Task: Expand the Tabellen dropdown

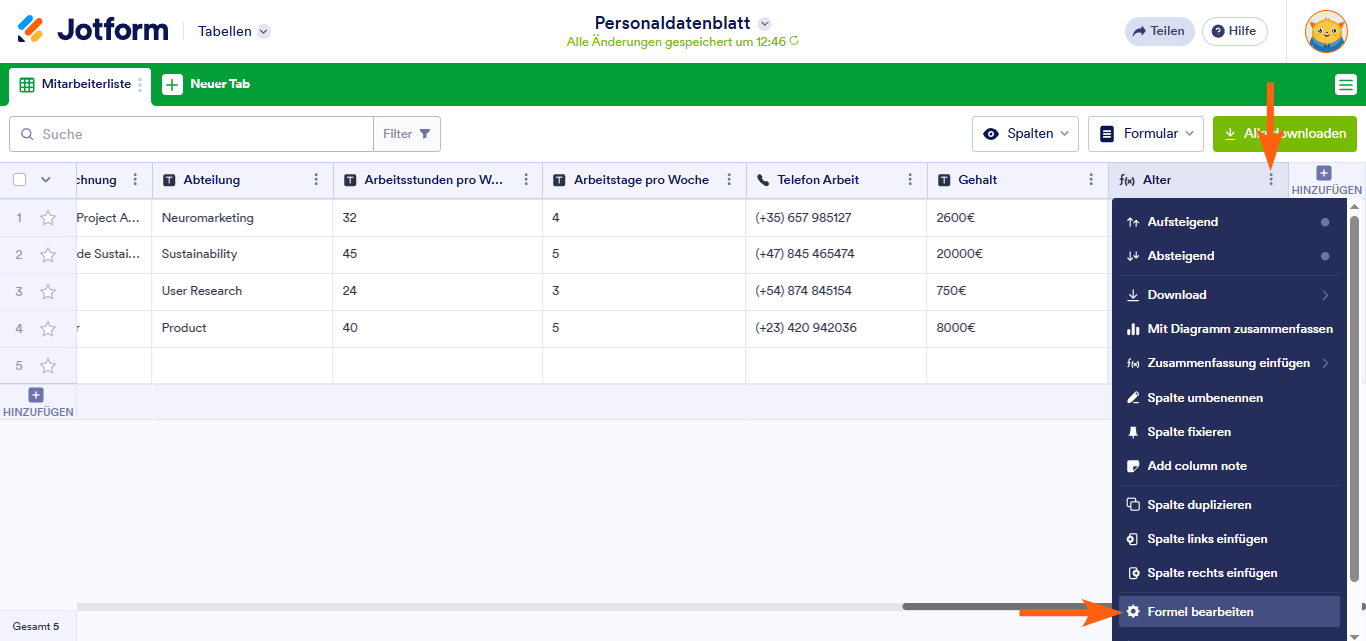Action: click(234, 31)
